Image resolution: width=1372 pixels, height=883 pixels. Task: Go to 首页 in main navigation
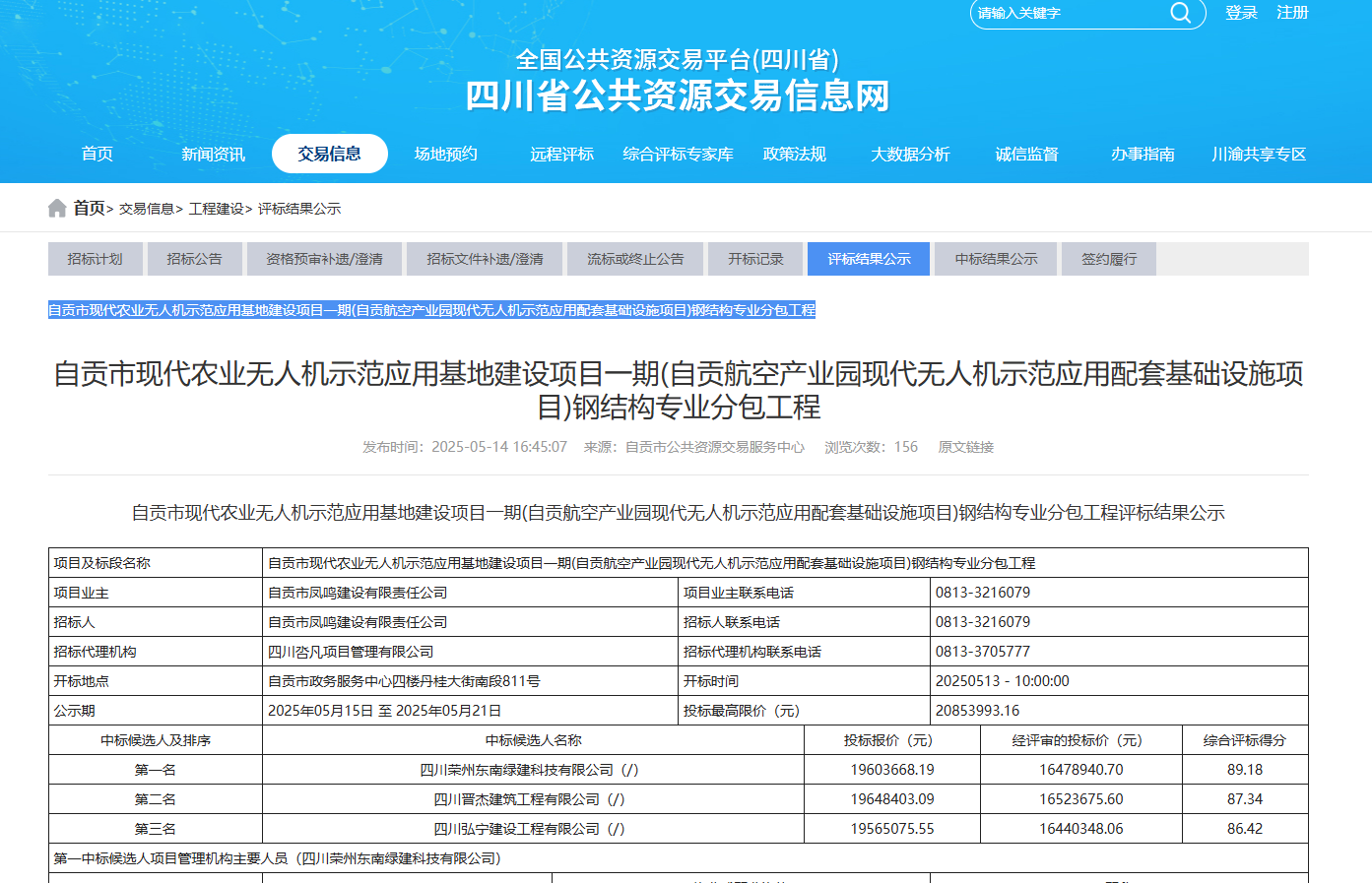(x=97, y=154)
